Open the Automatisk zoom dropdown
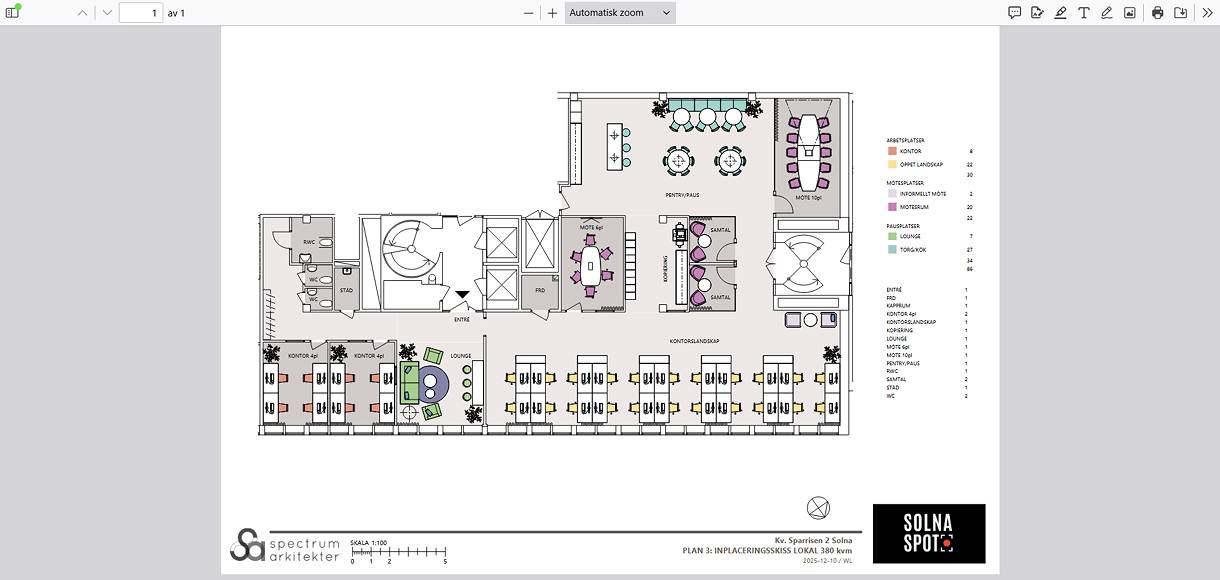The height and width of the screenshot is (580, 1220). (x=620, y=13)
